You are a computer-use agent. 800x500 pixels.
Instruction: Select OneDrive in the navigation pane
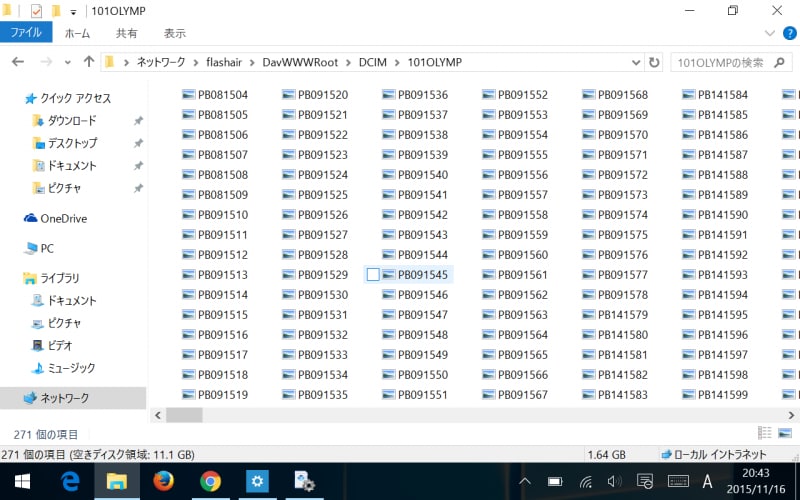(x=63, y=218)
